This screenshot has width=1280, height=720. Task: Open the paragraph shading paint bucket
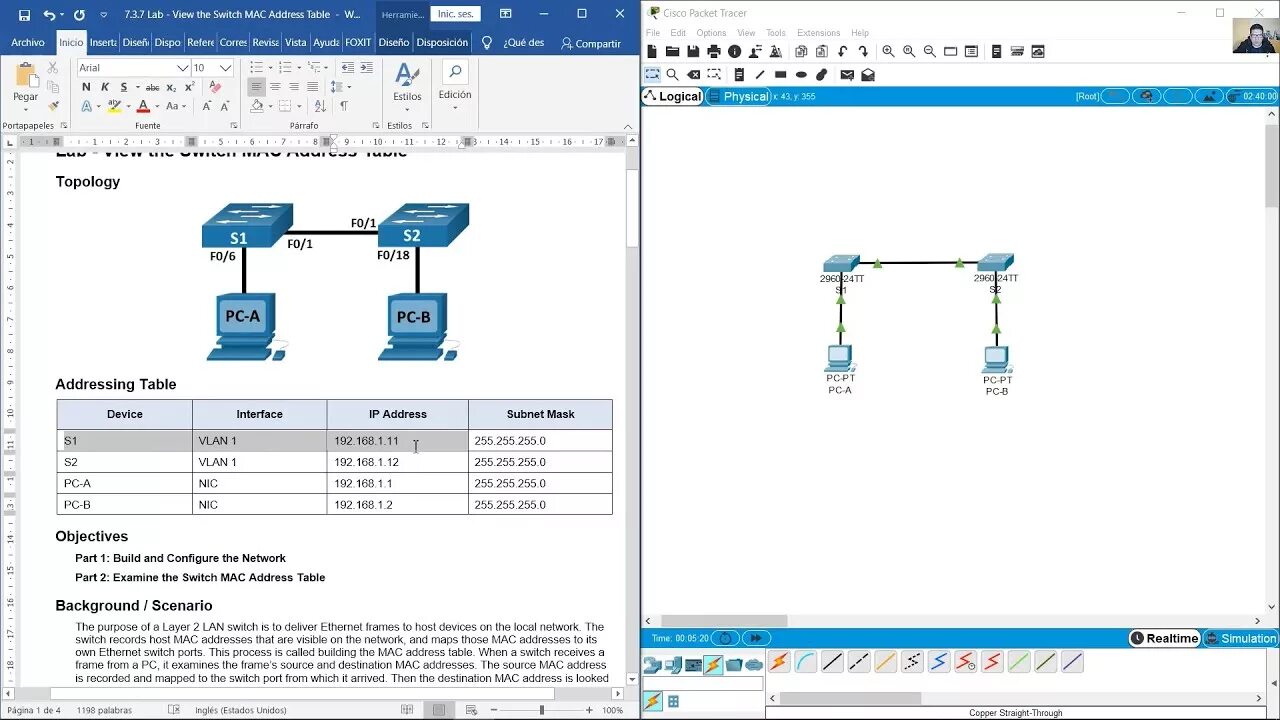click(x=257, y=106)
